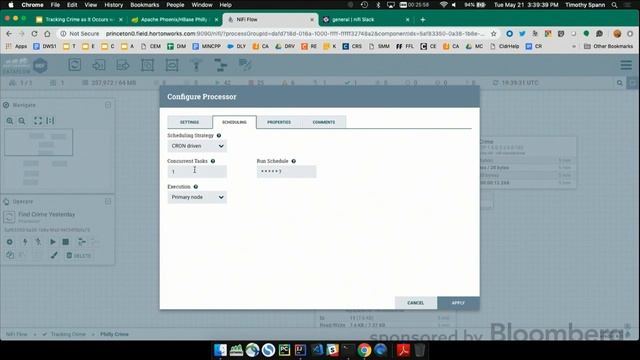Zoom in using Navigate panel icon
This screenshot has height=360, width=640.
[10, 121]
